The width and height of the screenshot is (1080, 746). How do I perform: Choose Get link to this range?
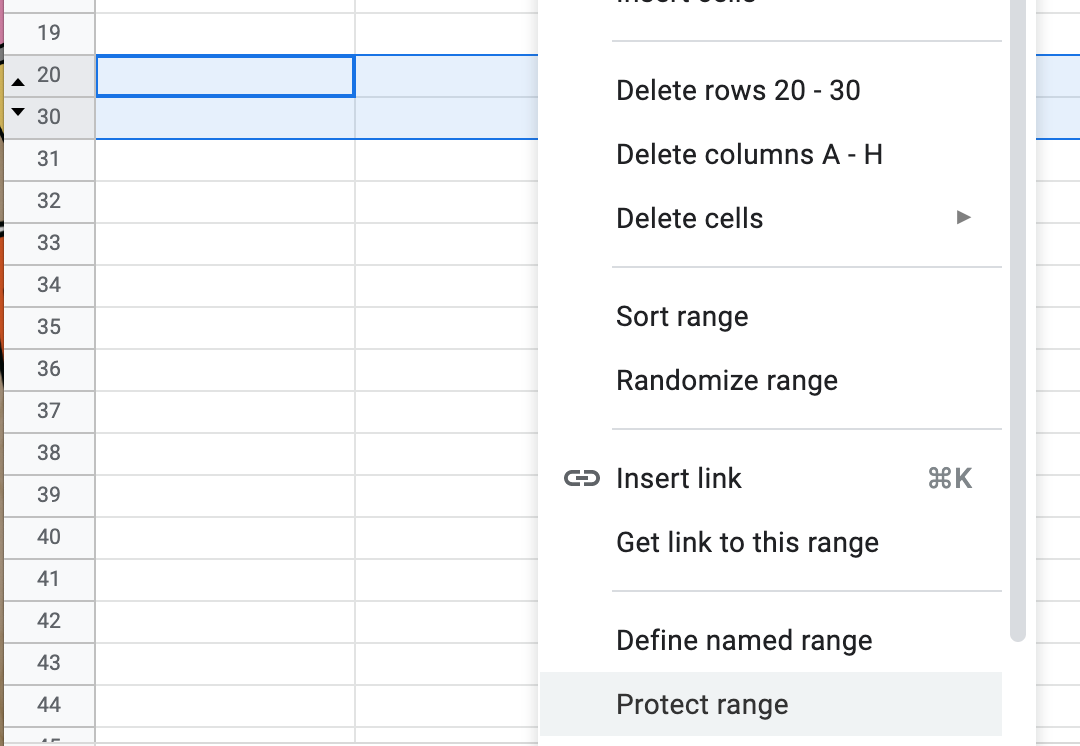(747, 543)
